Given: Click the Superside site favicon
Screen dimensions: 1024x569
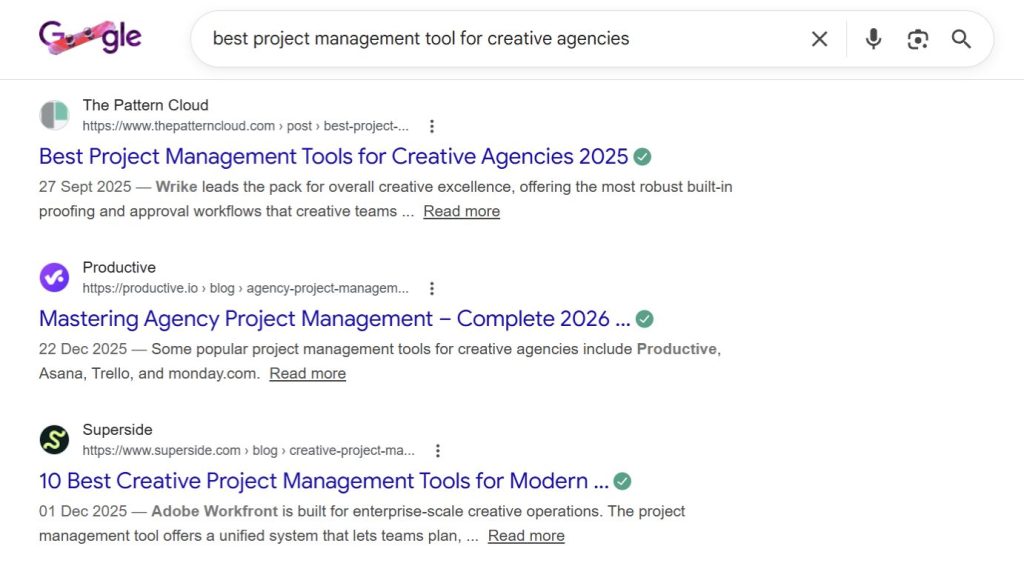Looking at the screenshot, I should click(x=54, y=440).
